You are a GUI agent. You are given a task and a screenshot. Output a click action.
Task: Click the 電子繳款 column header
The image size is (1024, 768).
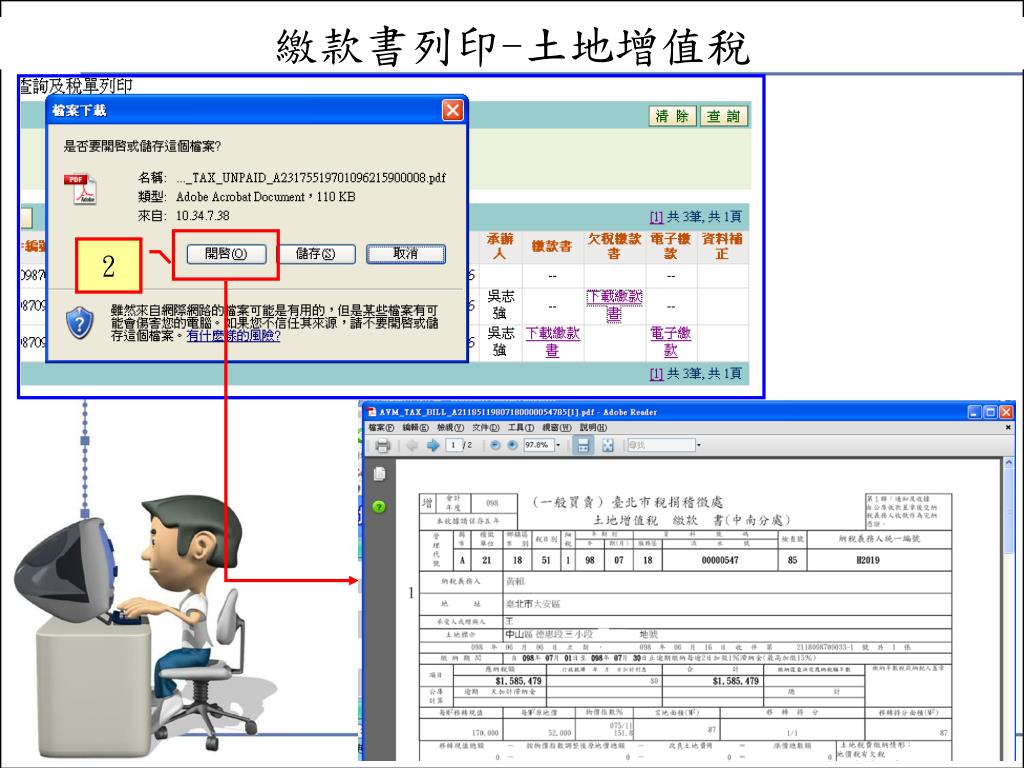671,246
